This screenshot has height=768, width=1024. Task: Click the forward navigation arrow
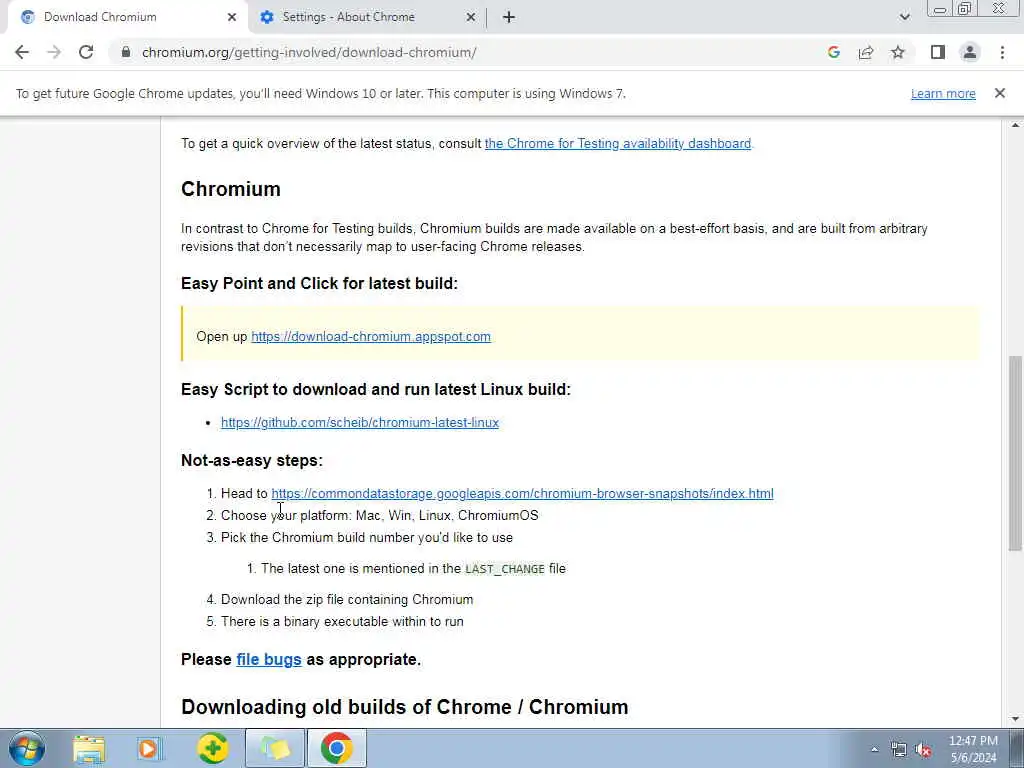click(54, 52)
